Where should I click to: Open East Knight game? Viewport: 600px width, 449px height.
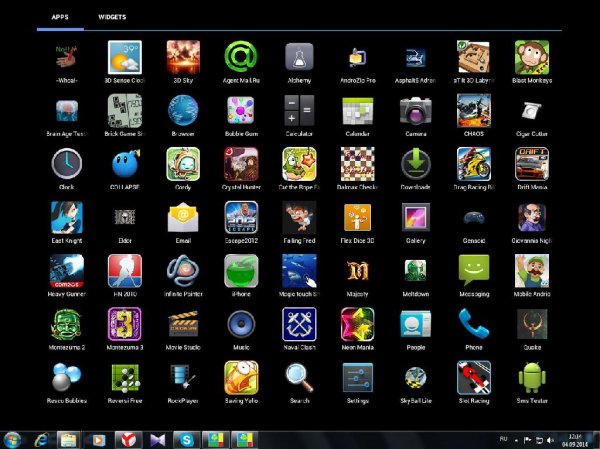point(67,217)
